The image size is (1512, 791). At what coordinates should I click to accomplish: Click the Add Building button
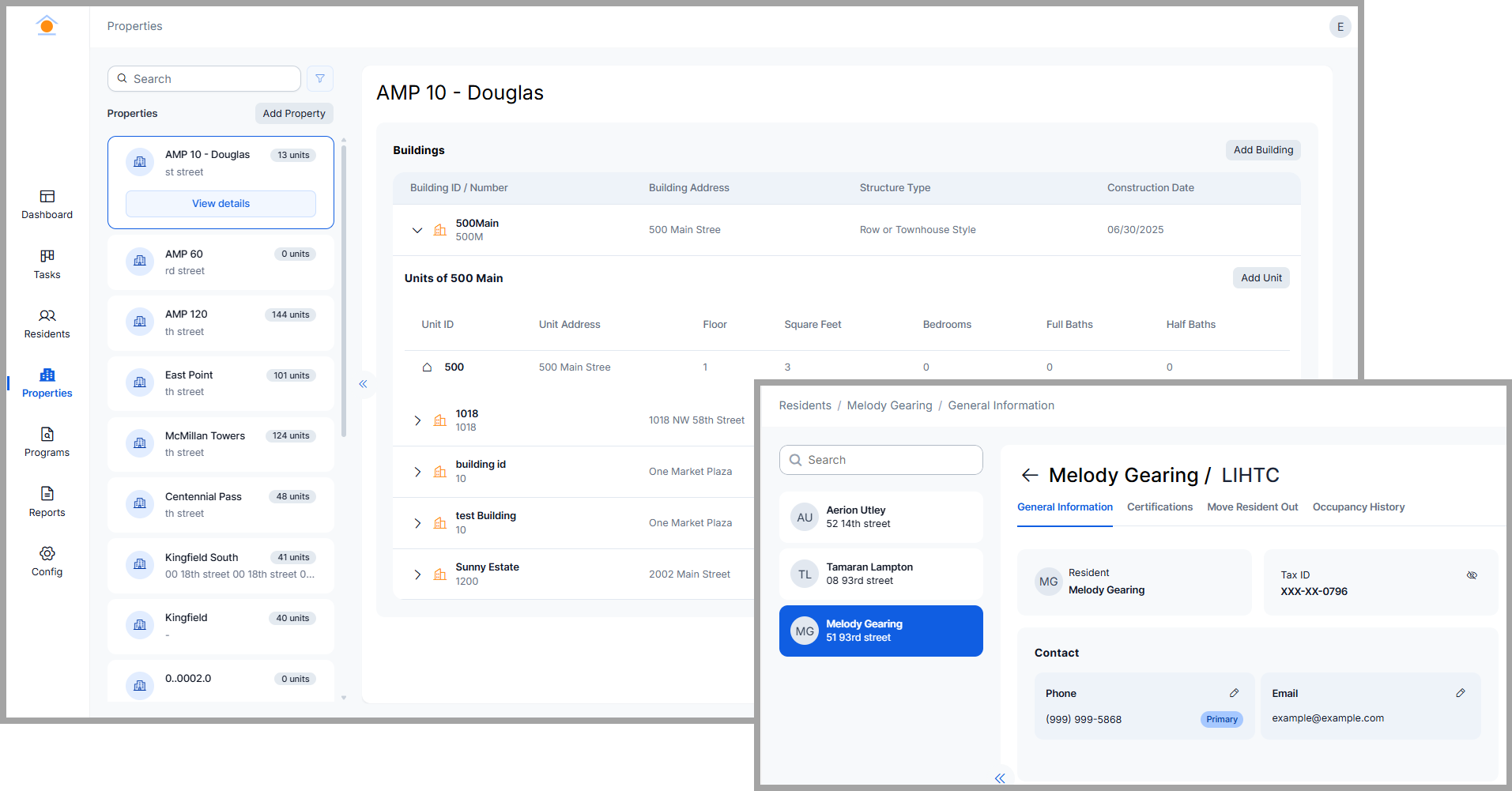[x=1262, y=150]
